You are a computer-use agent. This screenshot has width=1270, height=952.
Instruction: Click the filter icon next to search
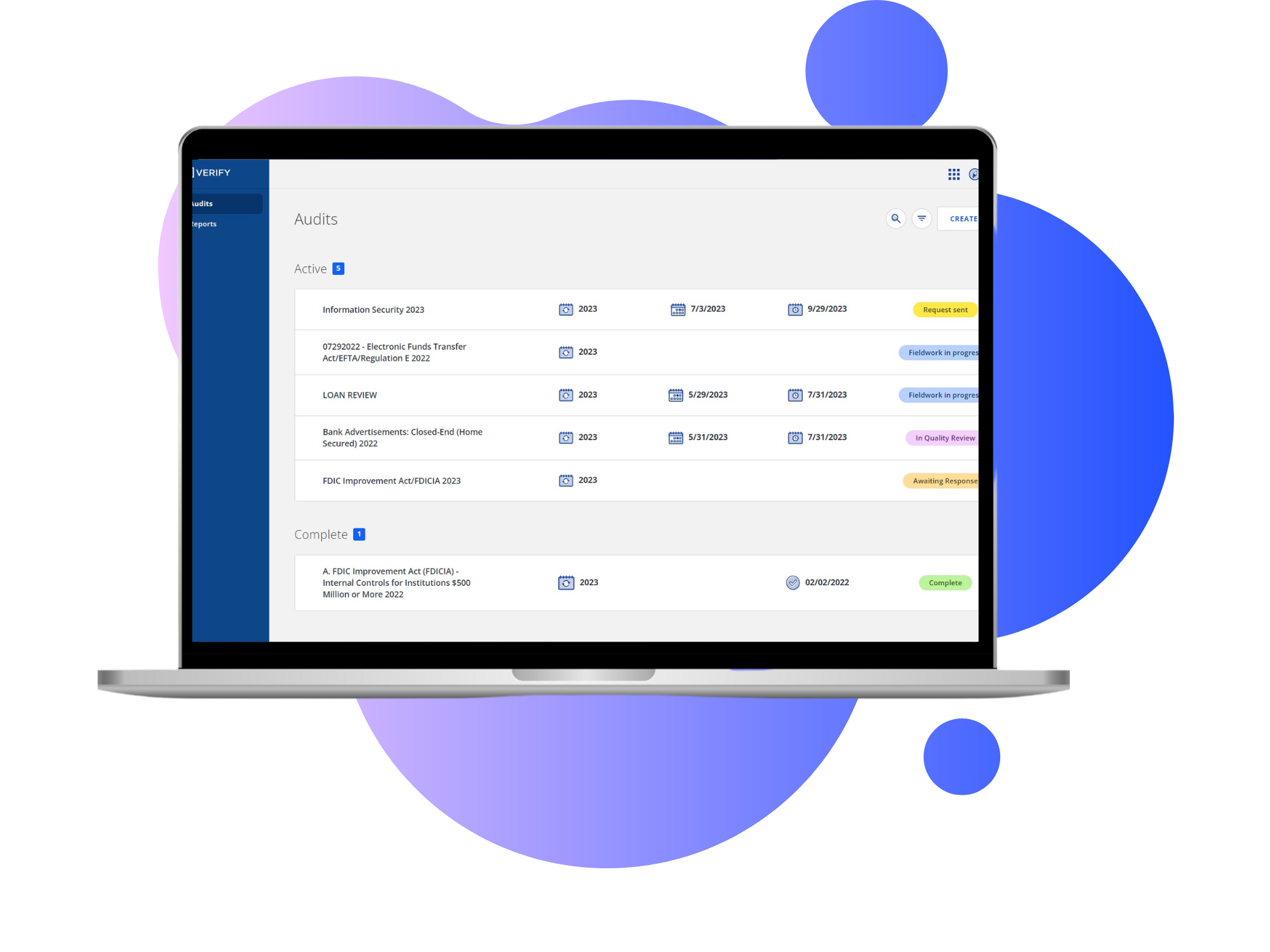tap(922, 218)
